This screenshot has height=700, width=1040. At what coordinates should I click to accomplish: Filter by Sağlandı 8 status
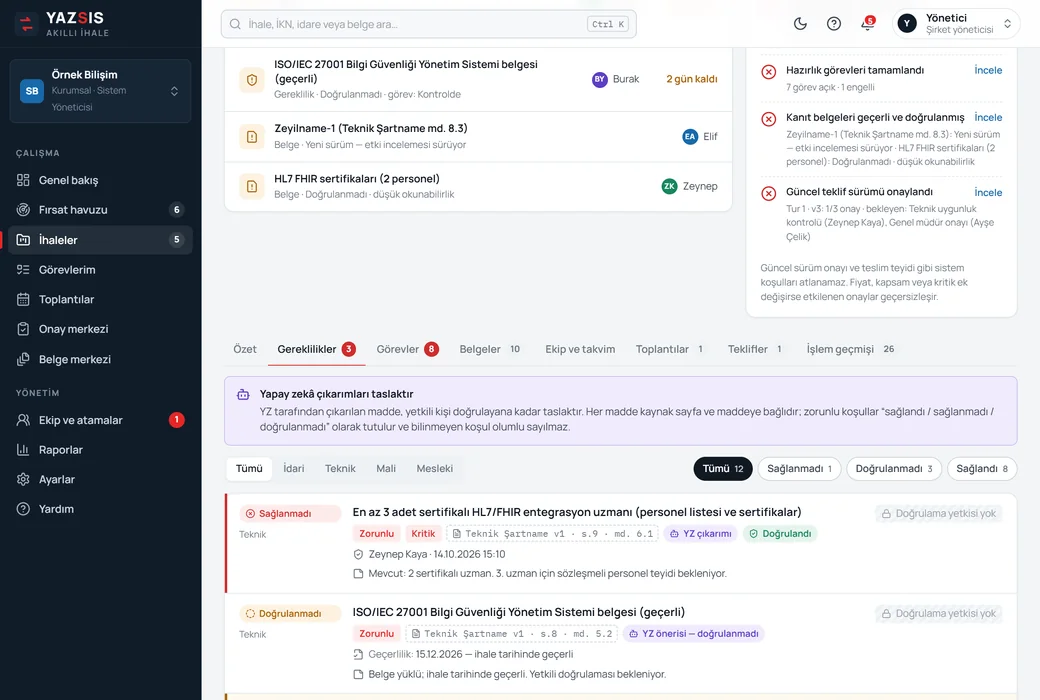pos(982,468)
